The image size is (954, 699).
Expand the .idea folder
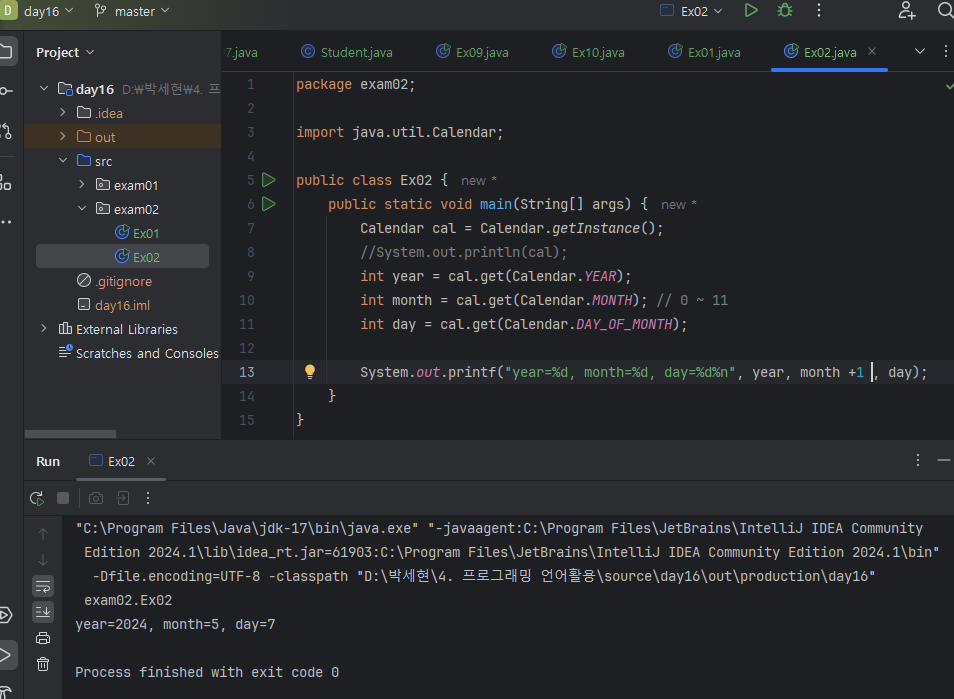tap(63, 113)
